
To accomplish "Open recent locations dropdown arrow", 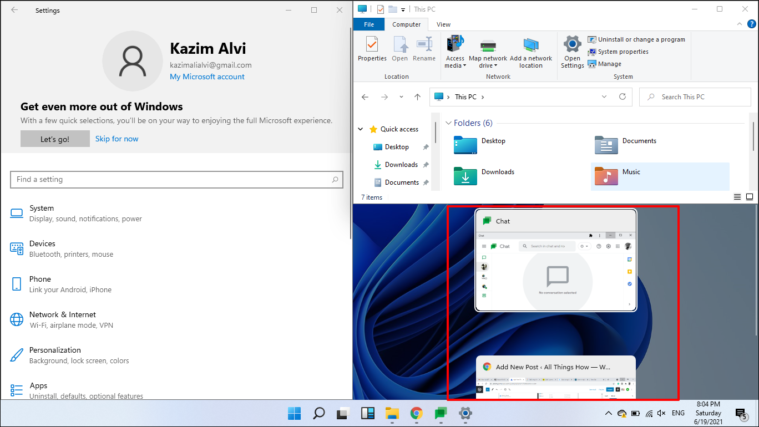I will [x=401, y=97].
